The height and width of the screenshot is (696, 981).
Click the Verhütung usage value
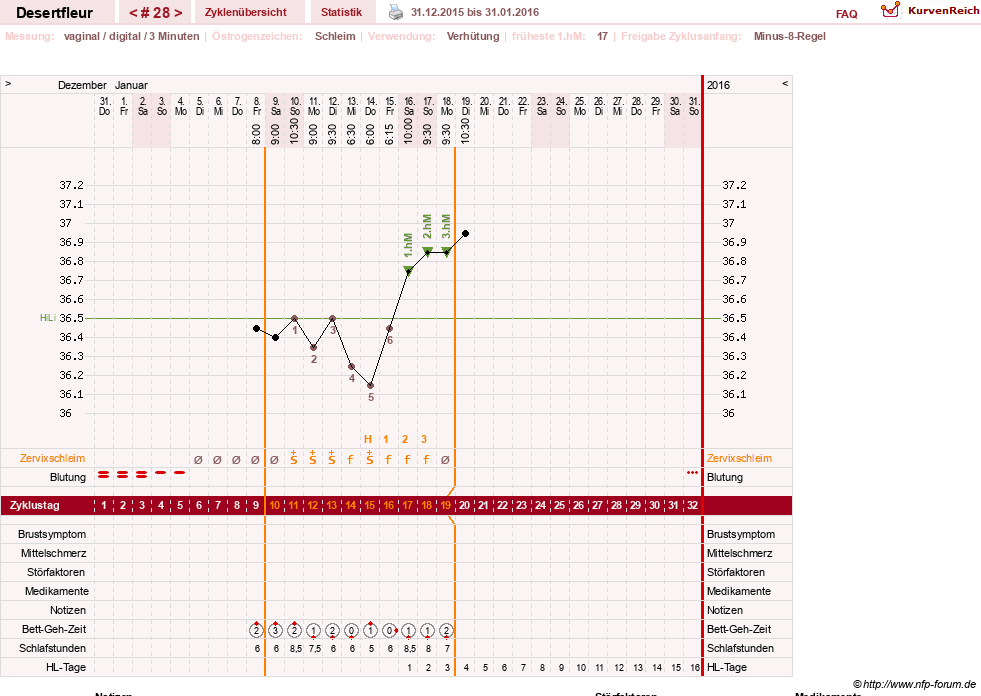point(473,36)
